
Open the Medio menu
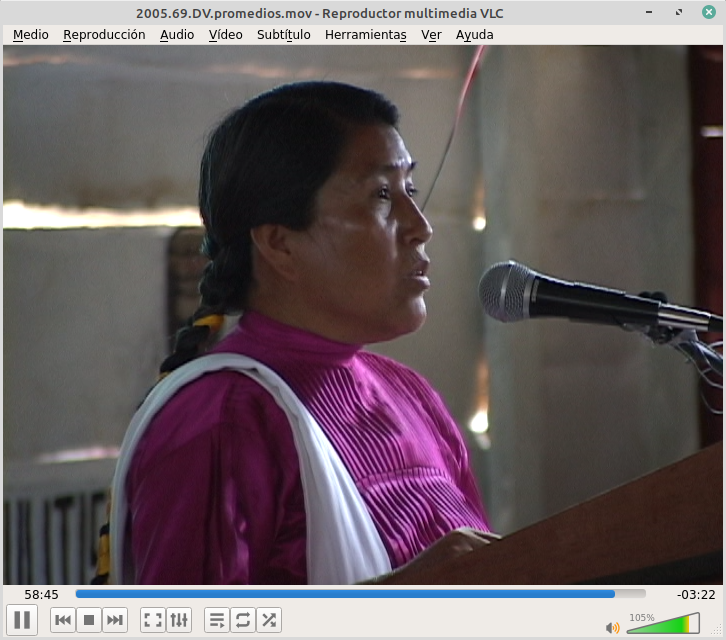(31, 35)
